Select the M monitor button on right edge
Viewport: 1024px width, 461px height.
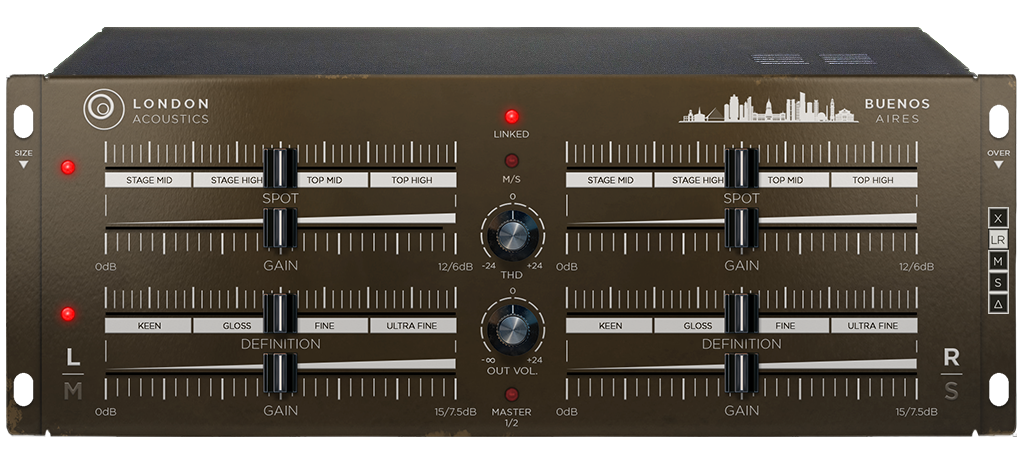997,261
